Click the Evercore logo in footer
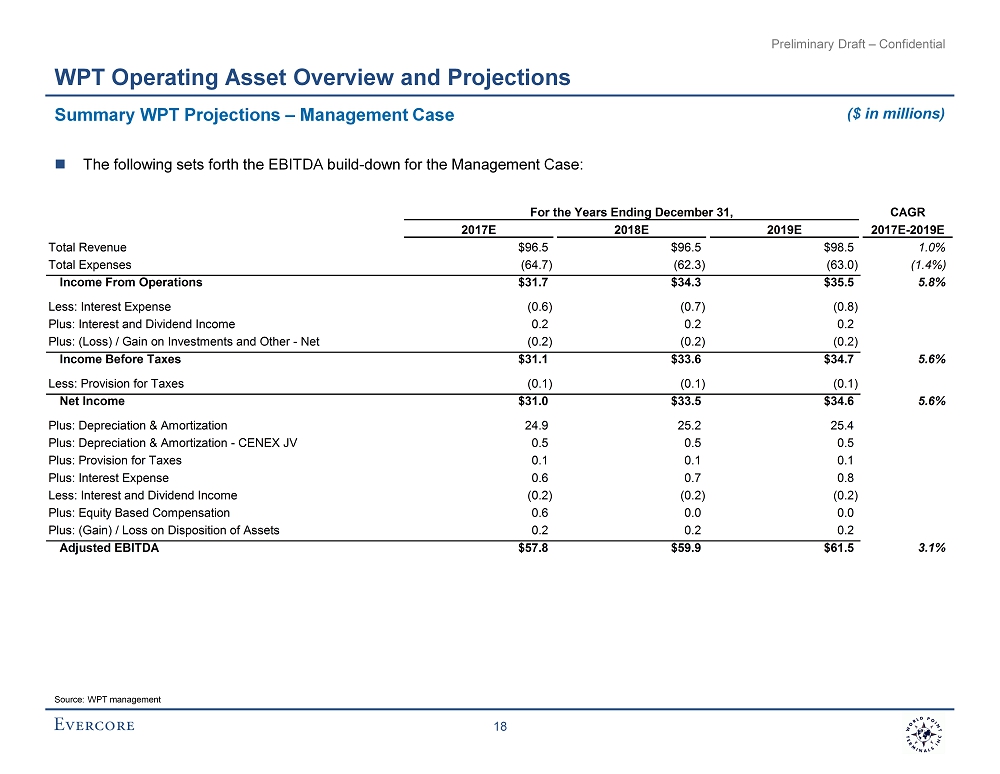The width and height of the screenshot is (1000, 774). click(x=94, y=725)
